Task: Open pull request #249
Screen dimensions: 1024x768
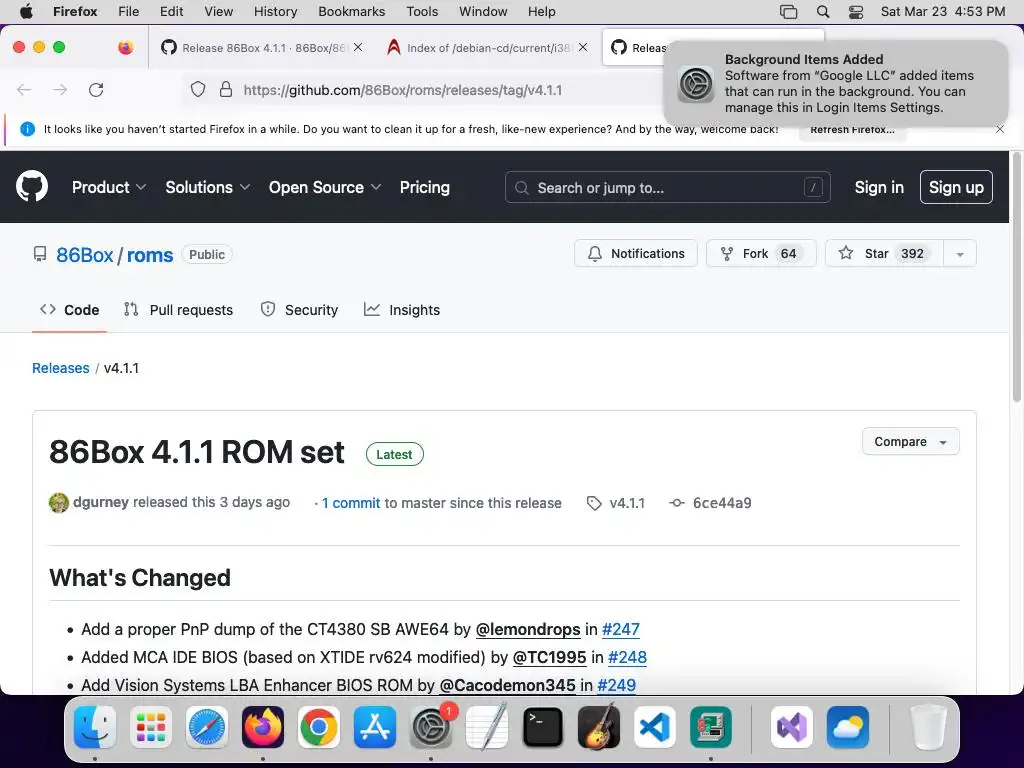Action: 616,685
